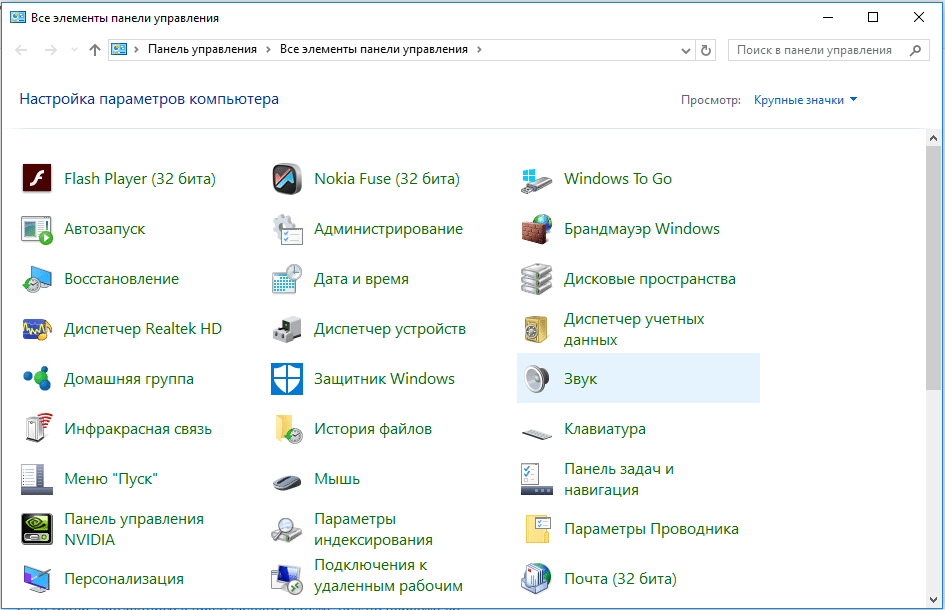This screenshot has height=610, width=945.
Task: Click the scrollbar up arrow
Action: point(934,138)
